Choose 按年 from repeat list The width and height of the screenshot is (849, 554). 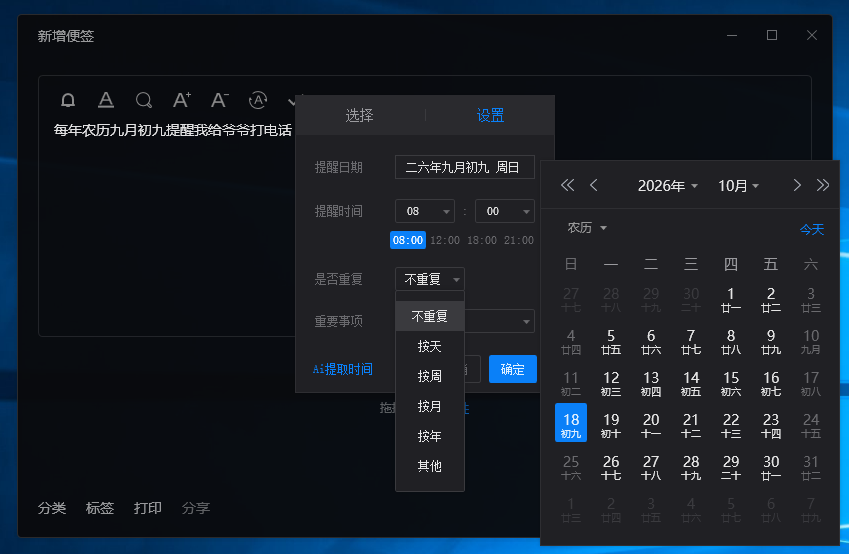pyautogui.click(x=430, y=436)
